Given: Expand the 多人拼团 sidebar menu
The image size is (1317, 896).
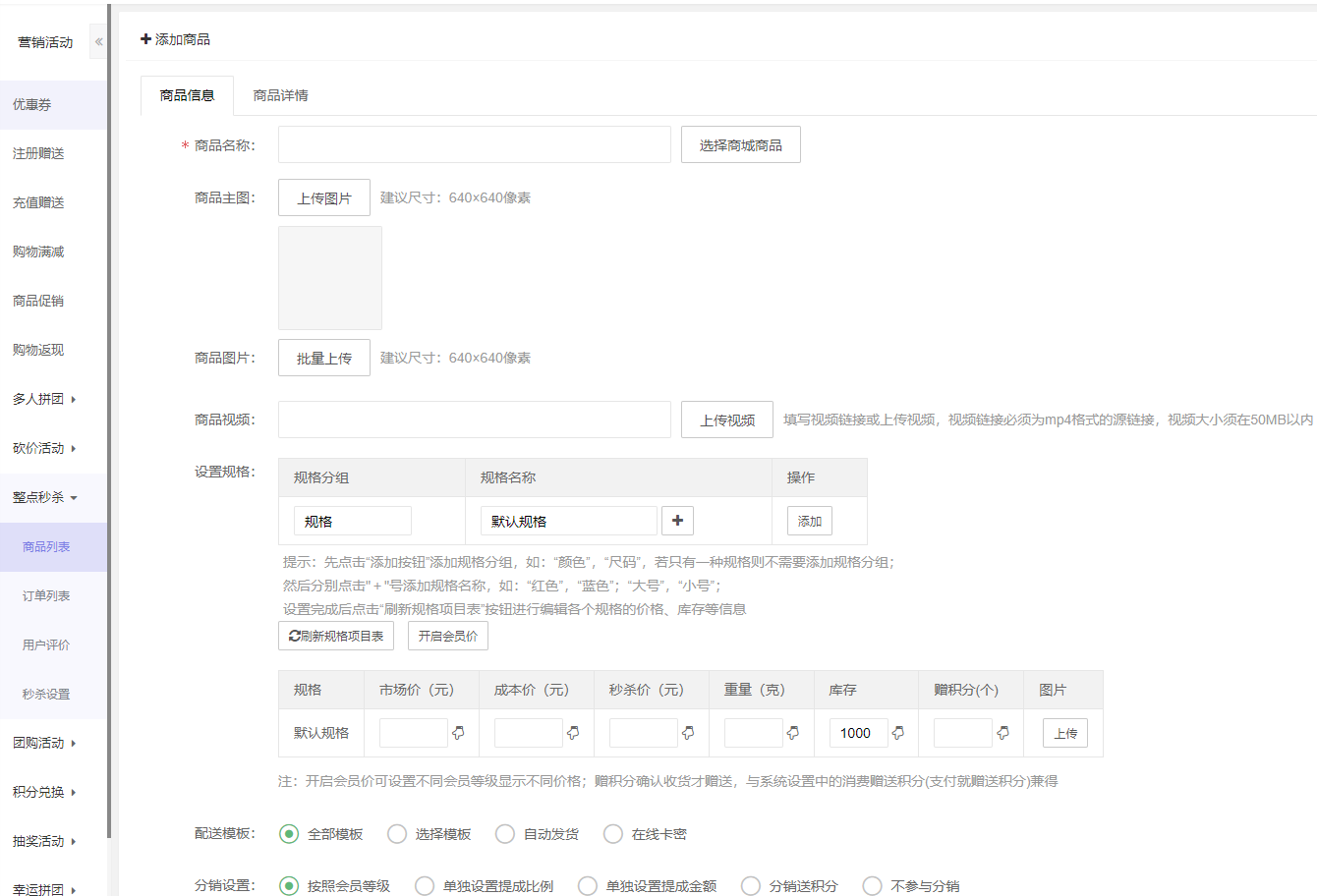Looking at the screenshot, I should 44,399.
